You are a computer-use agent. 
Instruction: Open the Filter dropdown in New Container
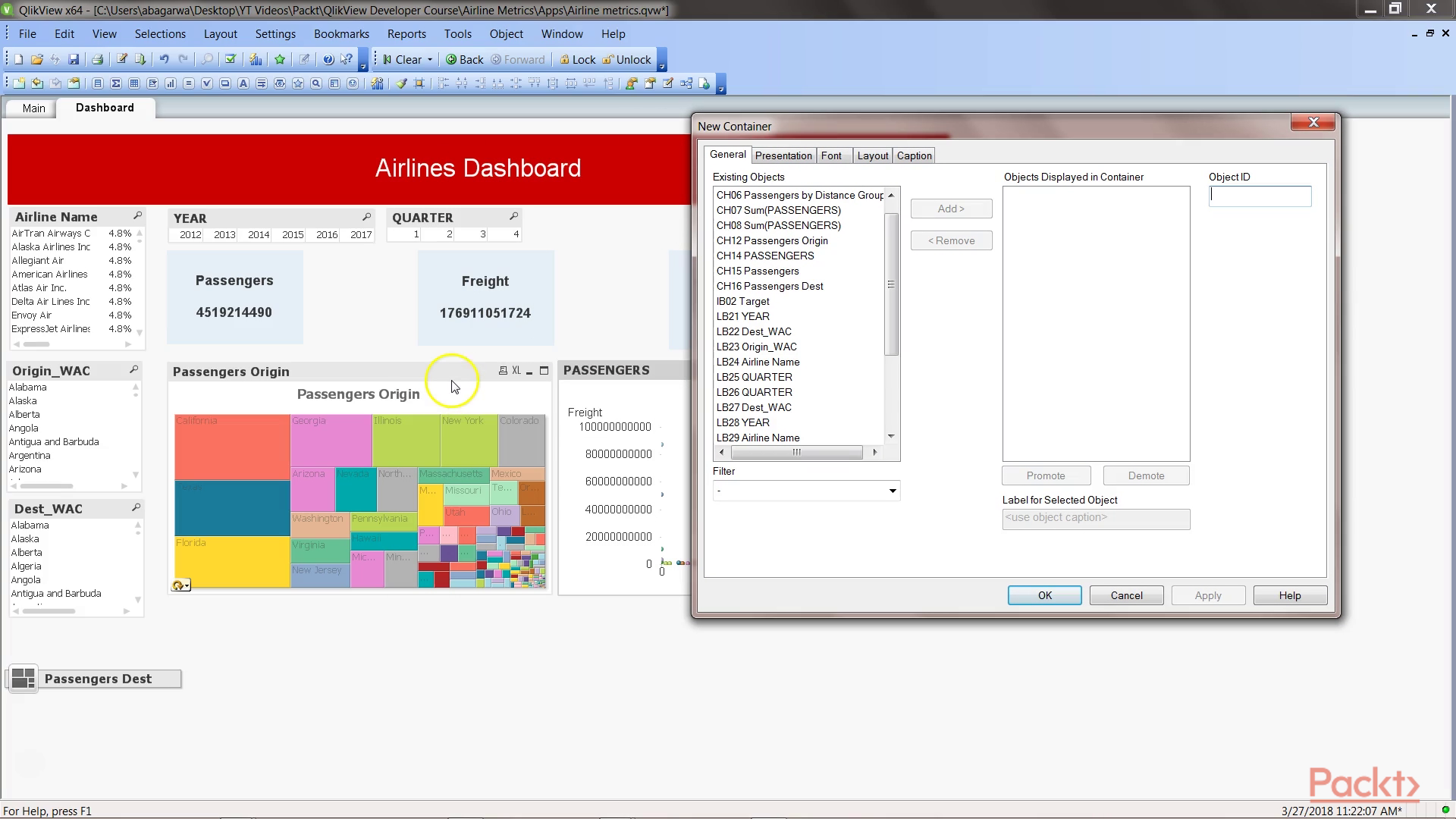(892, 491)
